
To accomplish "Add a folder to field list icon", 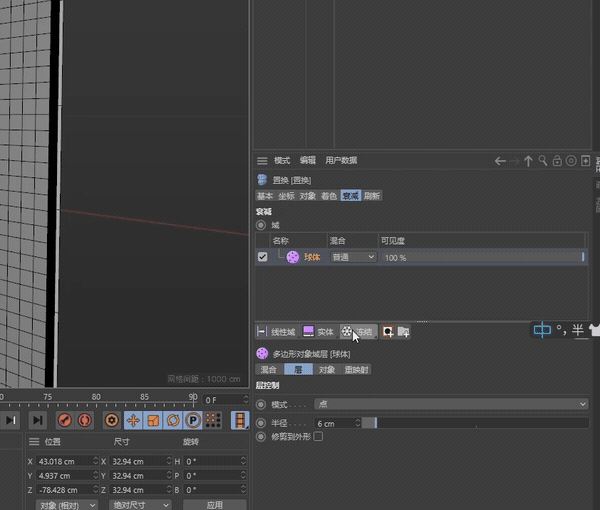I will tap(403, 332).
